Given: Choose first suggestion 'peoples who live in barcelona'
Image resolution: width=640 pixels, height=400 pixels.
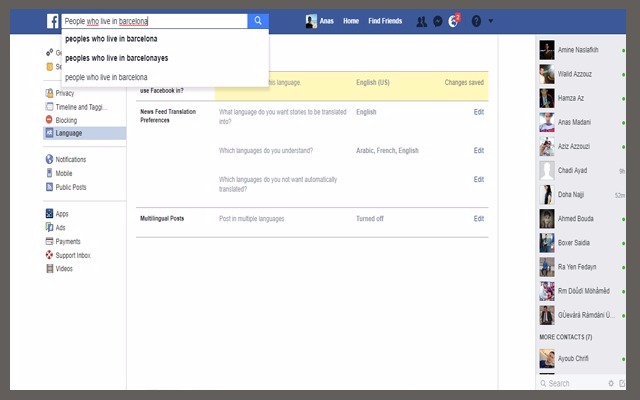Looking at the screenshot, I should (x=110, y=39).
